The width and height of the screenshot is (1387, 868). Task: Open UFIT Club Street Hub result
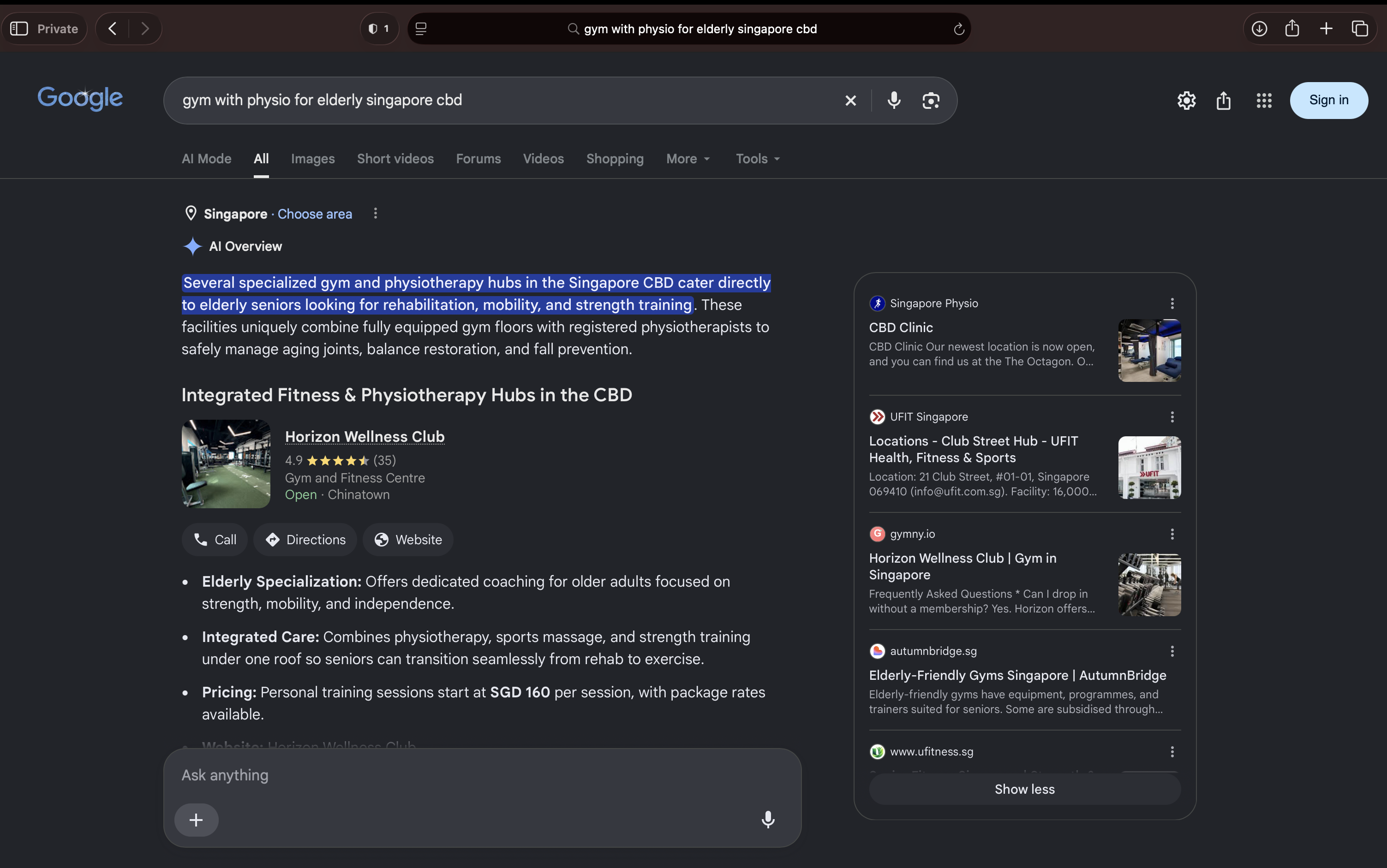(974, 450)
